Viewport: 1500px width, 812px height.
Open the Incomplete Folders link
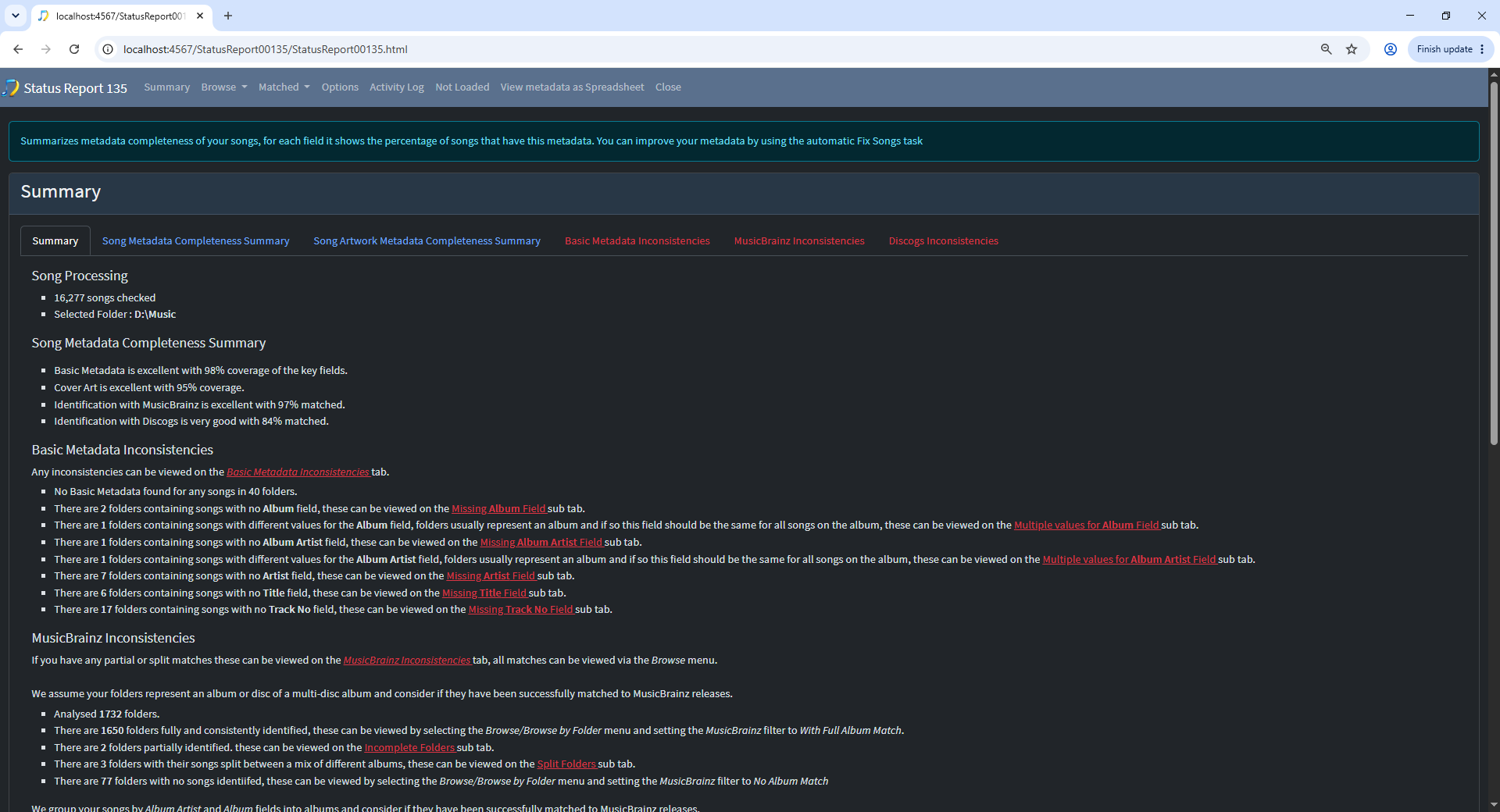pos(409,748)
